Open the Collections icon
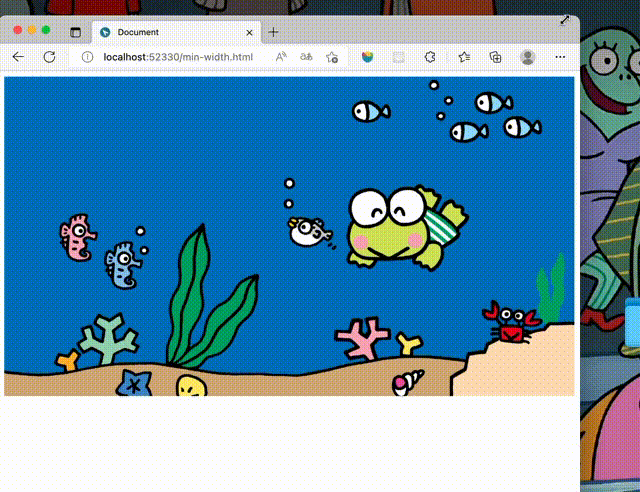The height and width of the screenshot is (492, 640). (x=495, y=57)
